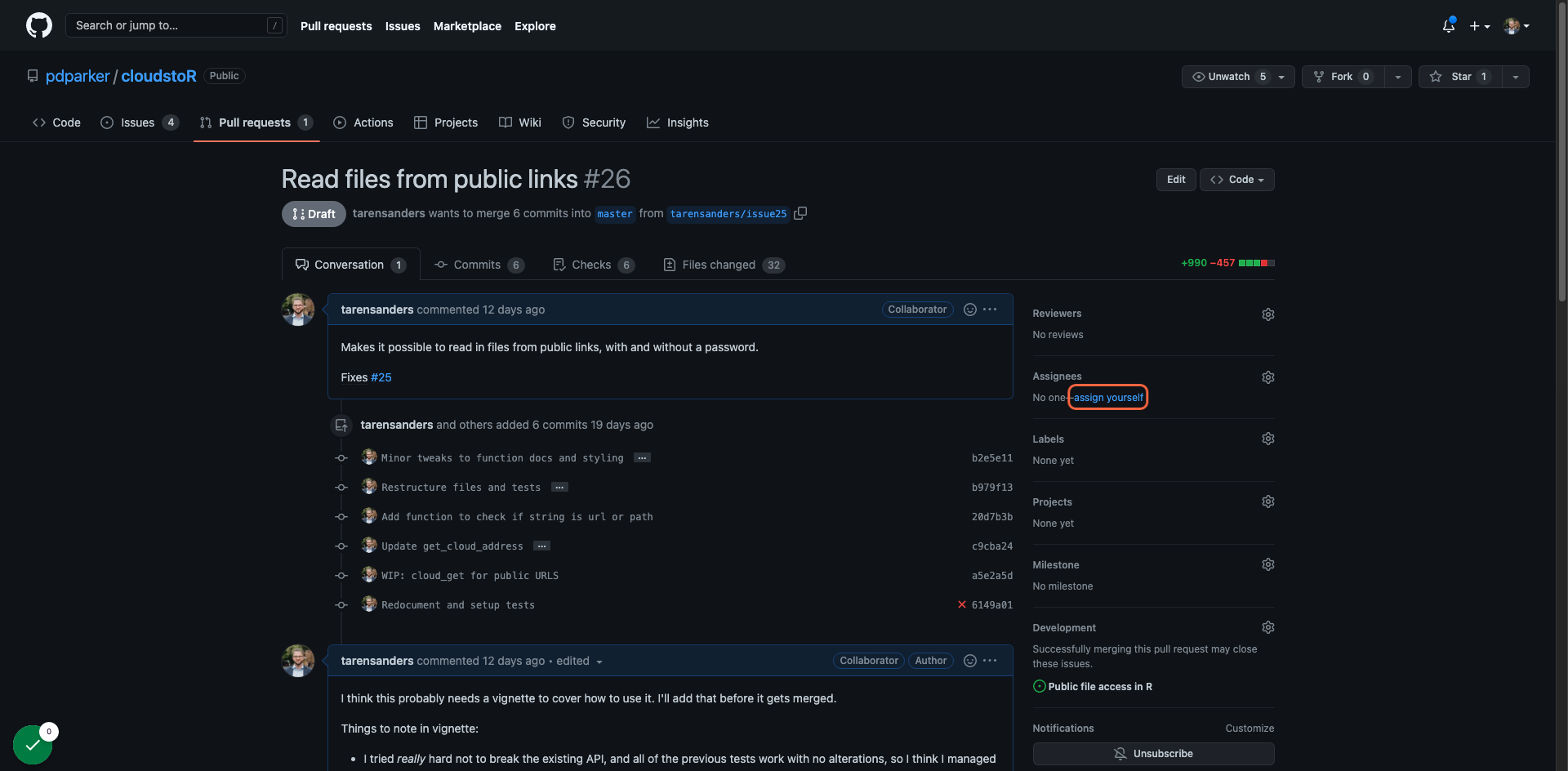The image size is (1568, 771).
Task: Click the green check status widget
Action: click(x=33, y=745)
